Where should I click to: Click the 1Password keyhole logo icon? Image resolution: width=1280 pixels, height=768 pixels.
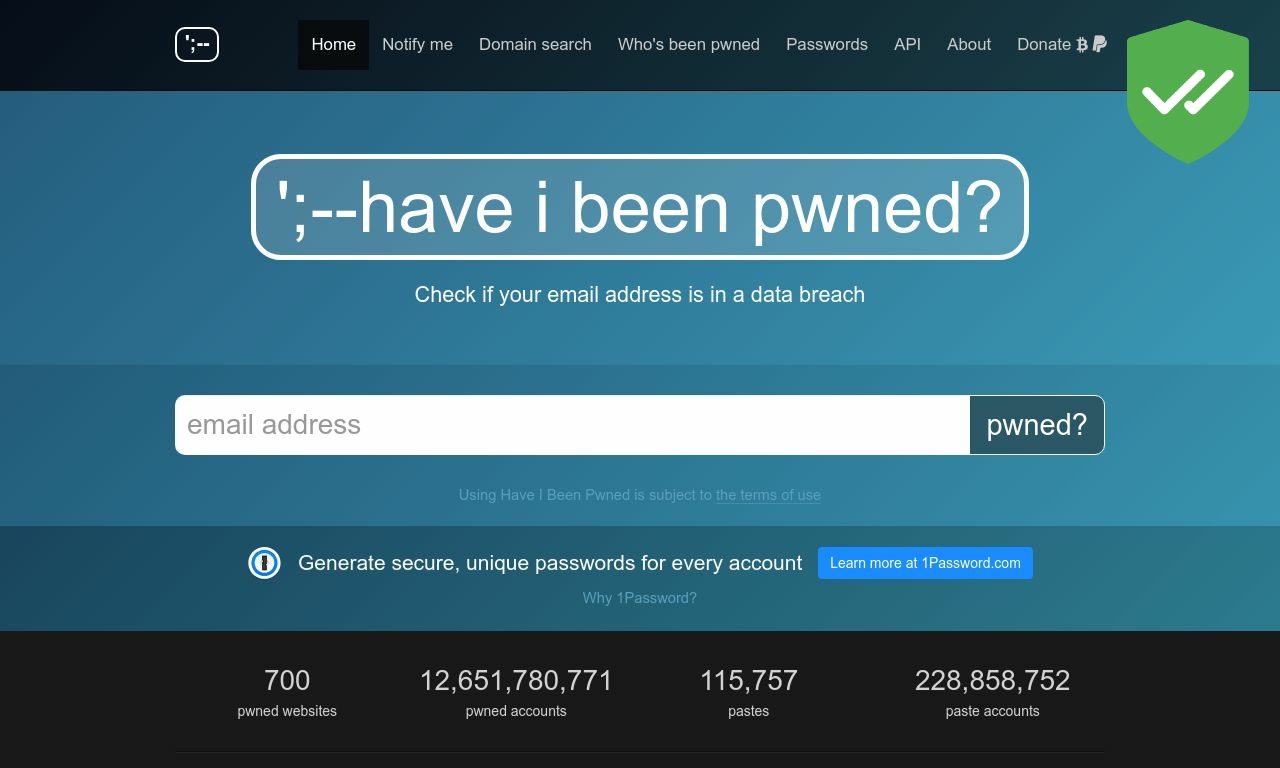(x=264, y=563)
